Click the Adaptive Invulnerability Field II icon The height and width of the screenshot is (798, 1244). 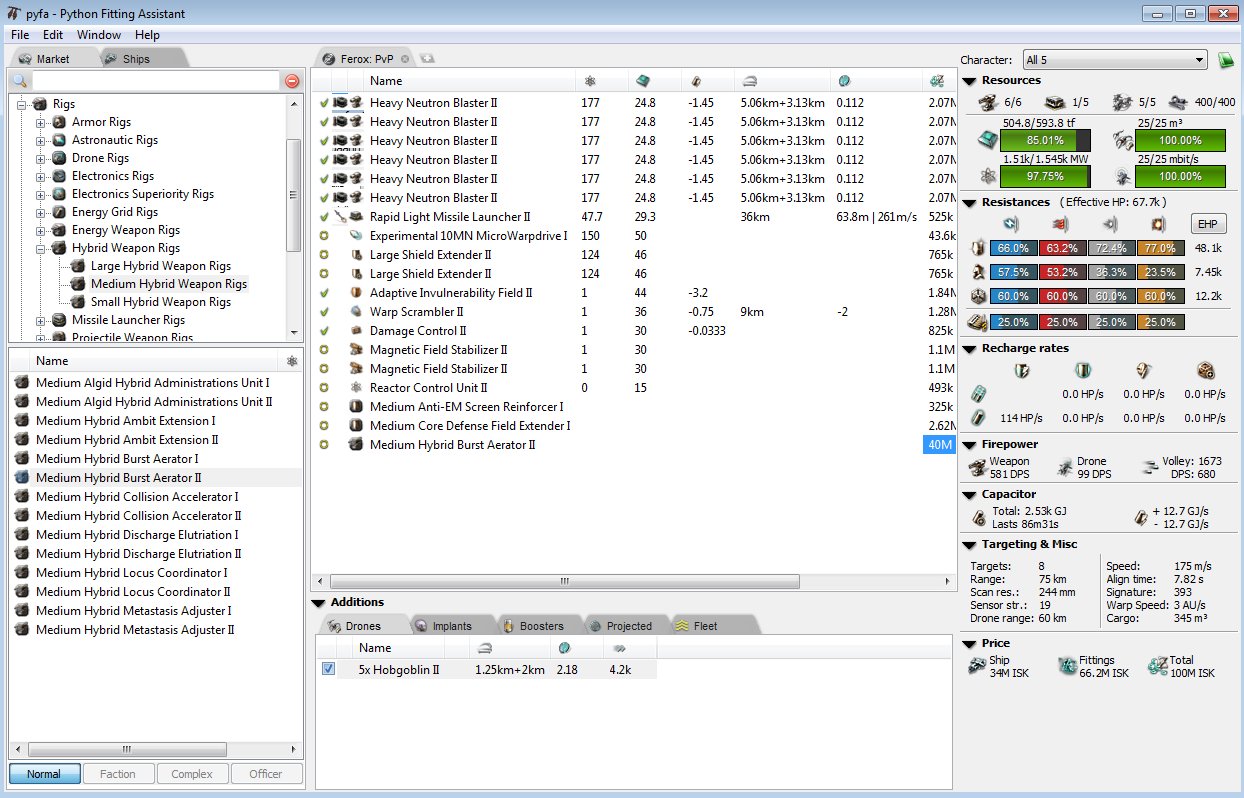pos(357,293)
